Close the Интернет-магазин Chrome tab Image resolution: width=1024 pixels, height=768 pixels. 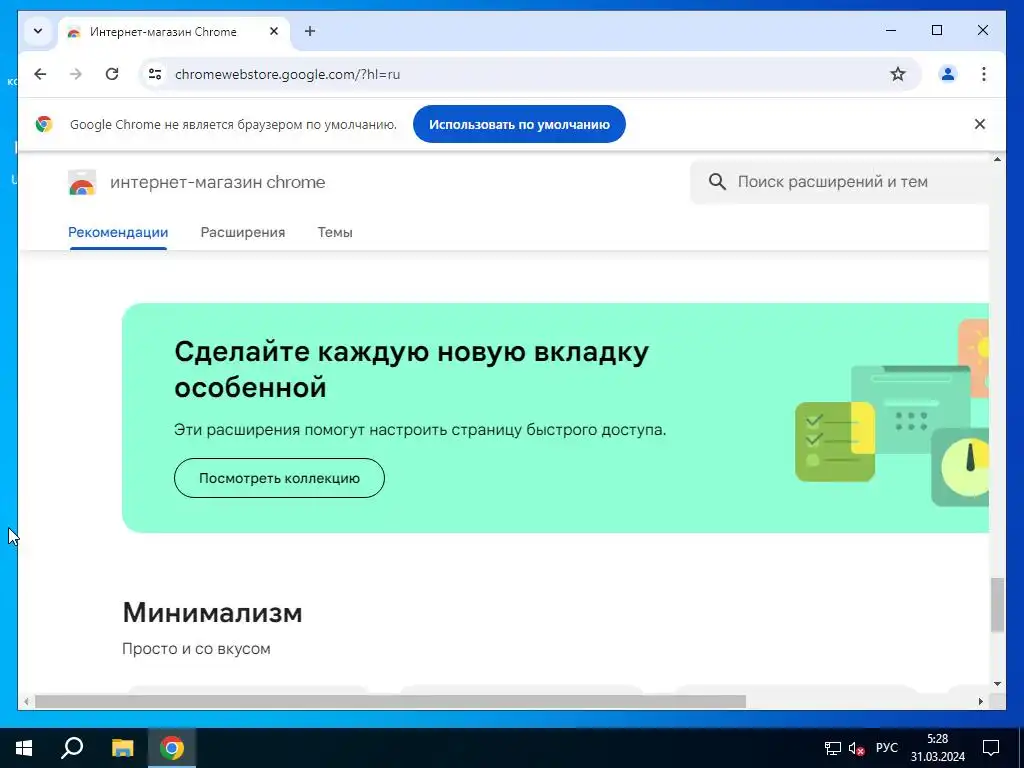tap(274, 31)
